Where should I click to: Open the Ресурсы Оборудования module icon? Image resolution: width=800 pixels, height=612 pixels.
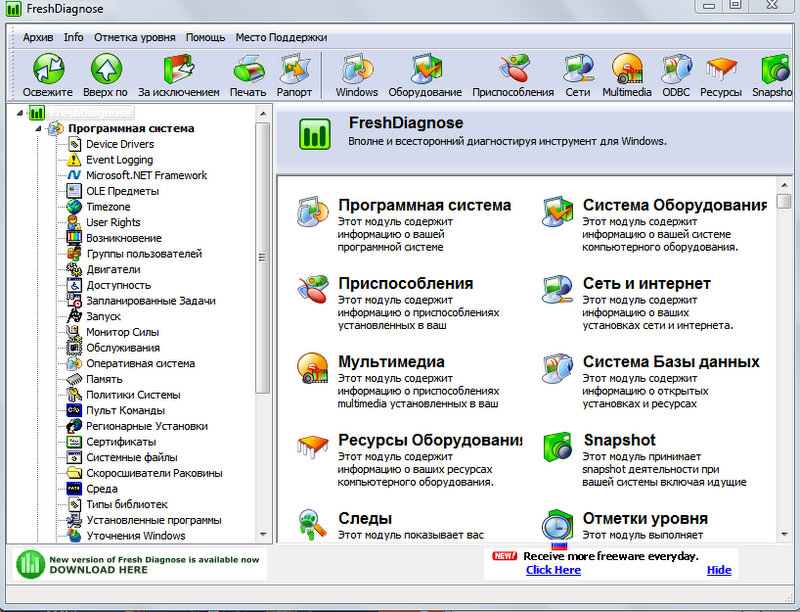[312, 446]
